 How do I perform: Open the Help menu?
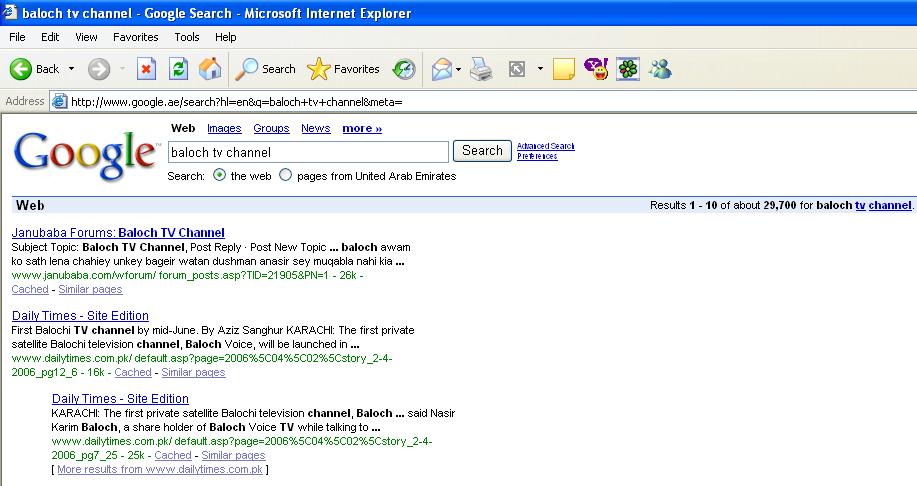pos(225,37)
